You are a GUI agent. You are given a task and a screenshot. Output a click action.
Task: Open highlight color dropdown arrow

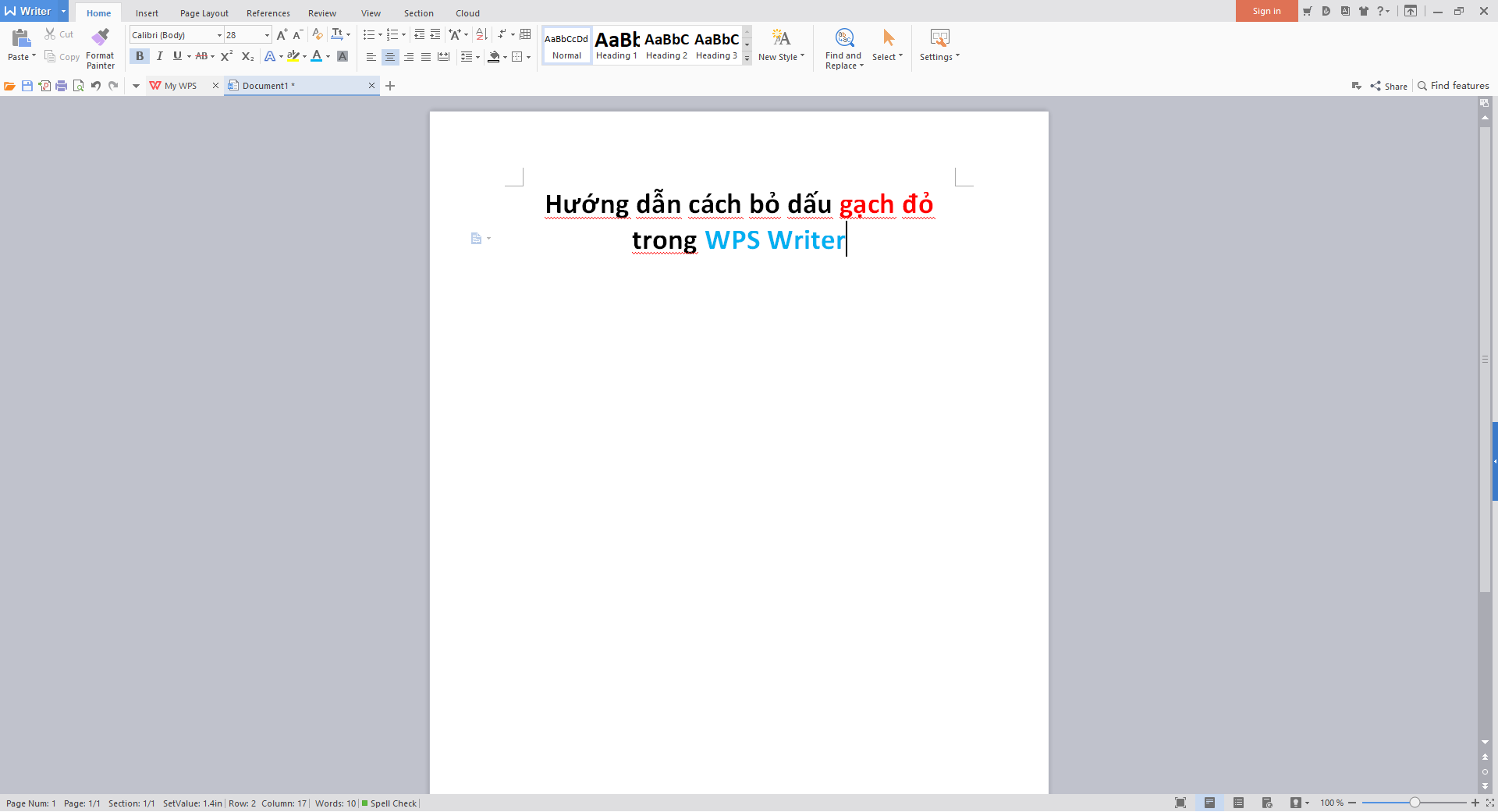[304, 56]
